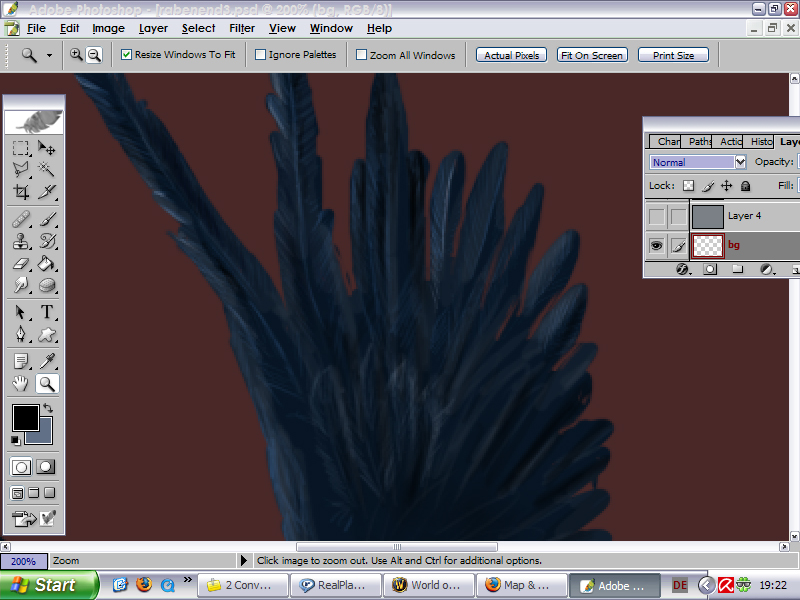Switch to World of Warcraft taskbar button
The image size is (800, 600).
click(429, 585)
